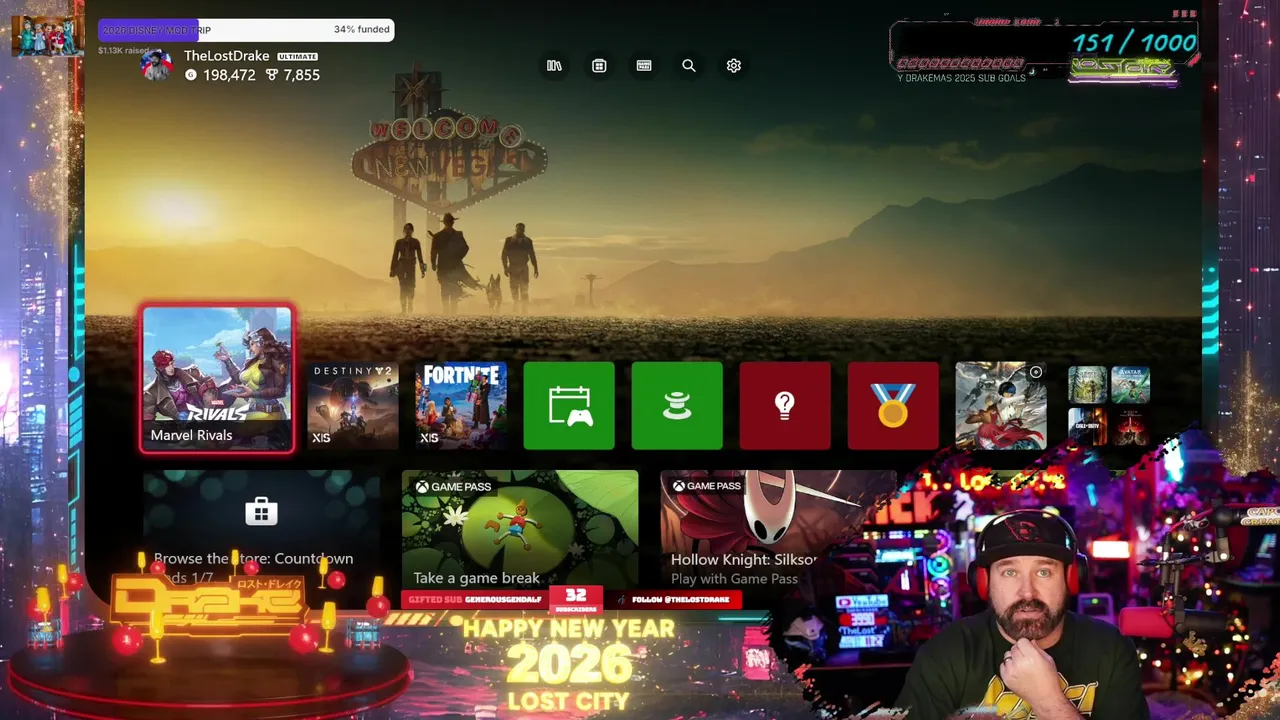Open the red question mark tile
Image resolution: width=1280 pixels, height=720 pixels.
(785, 406)
